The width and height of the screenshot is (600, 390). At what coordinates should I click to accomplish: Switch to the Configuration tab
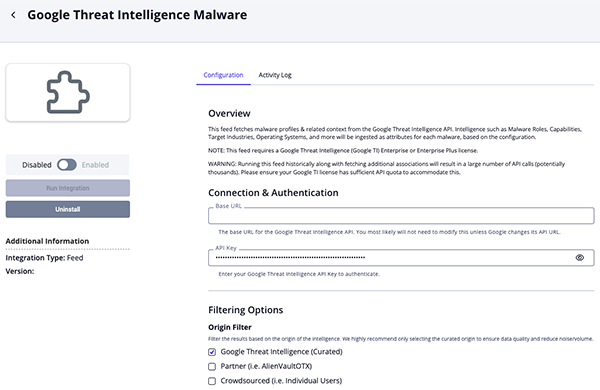(x=223, y=75)
